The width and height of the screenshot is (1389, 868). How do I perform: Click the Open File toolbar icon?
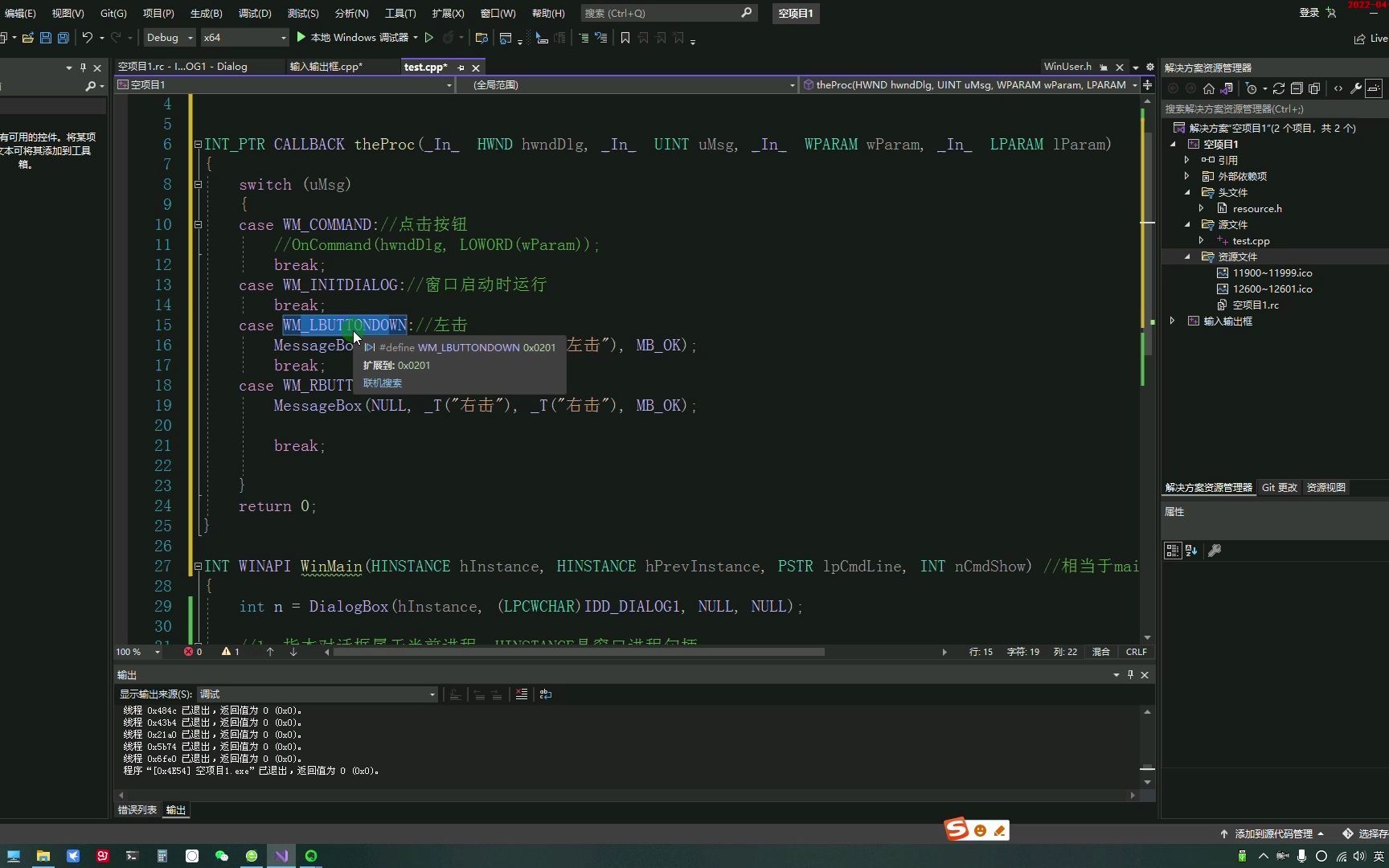click(x=28, y=38)
